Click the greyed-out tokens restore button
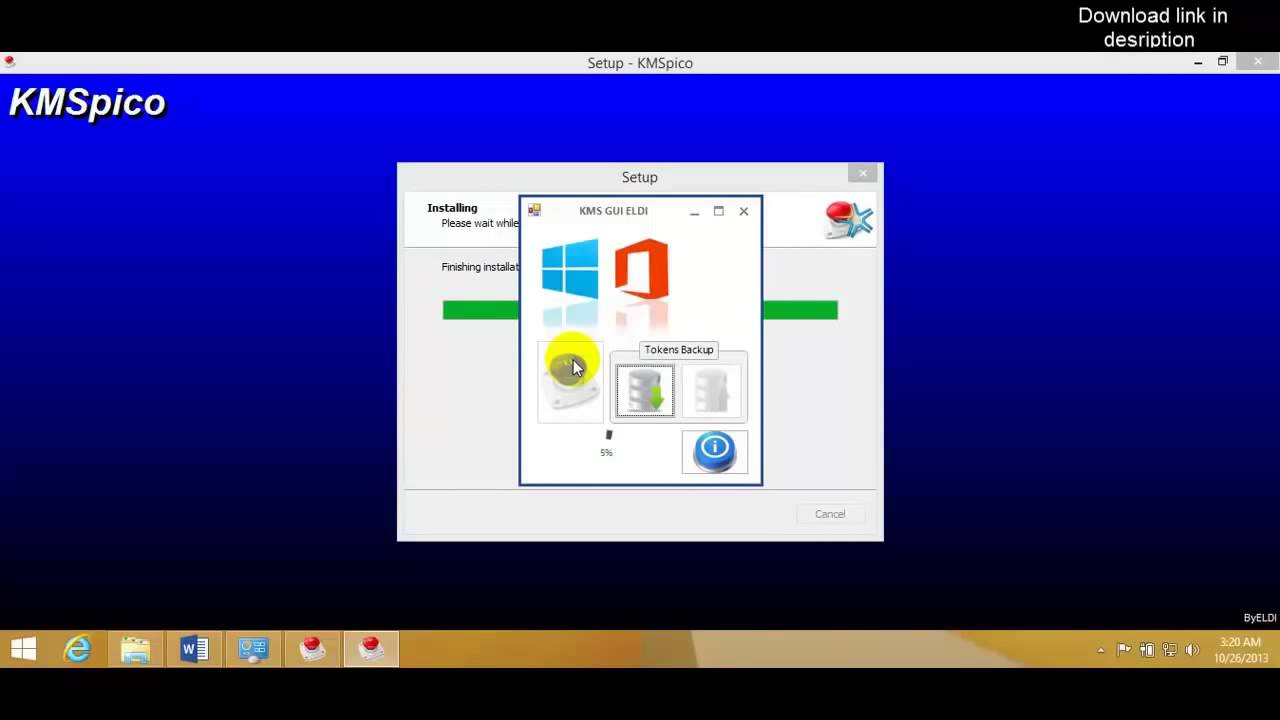1280x720 pixels. click(711, 390)
